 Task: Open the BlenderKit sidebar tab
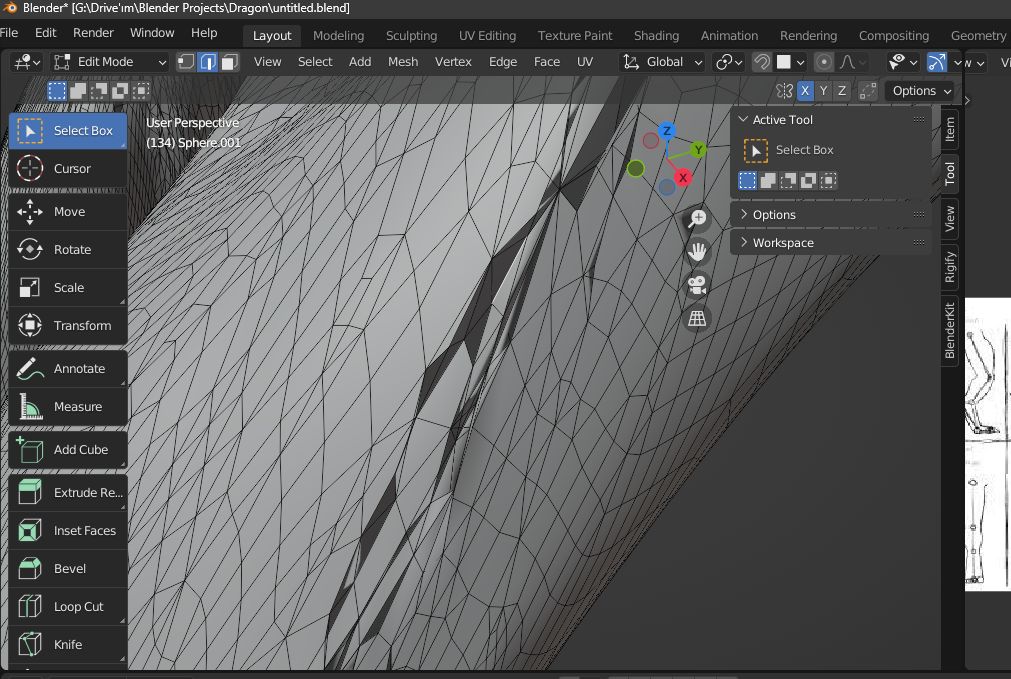[x=950, y=331]
